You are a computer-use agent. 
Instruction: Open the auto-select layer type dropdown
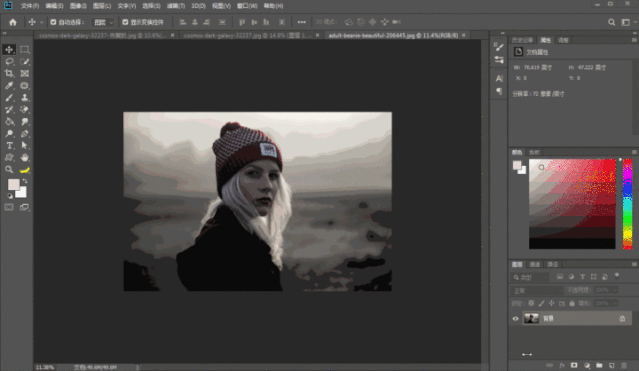(x=103, y=22)
